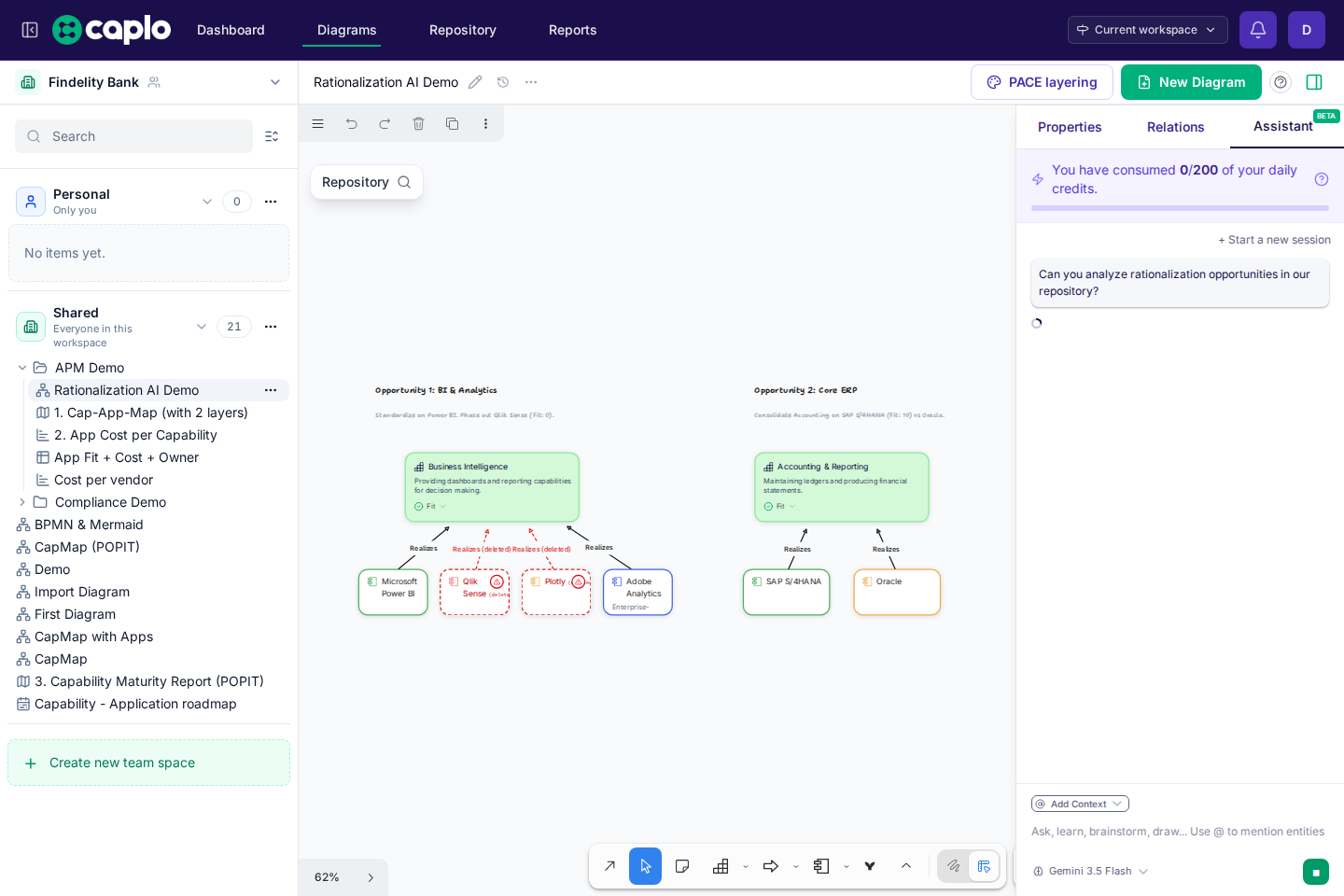Select the Business Intelligence capability node
The height and width of the screenshot is (896, 1344).
[492, 487]
